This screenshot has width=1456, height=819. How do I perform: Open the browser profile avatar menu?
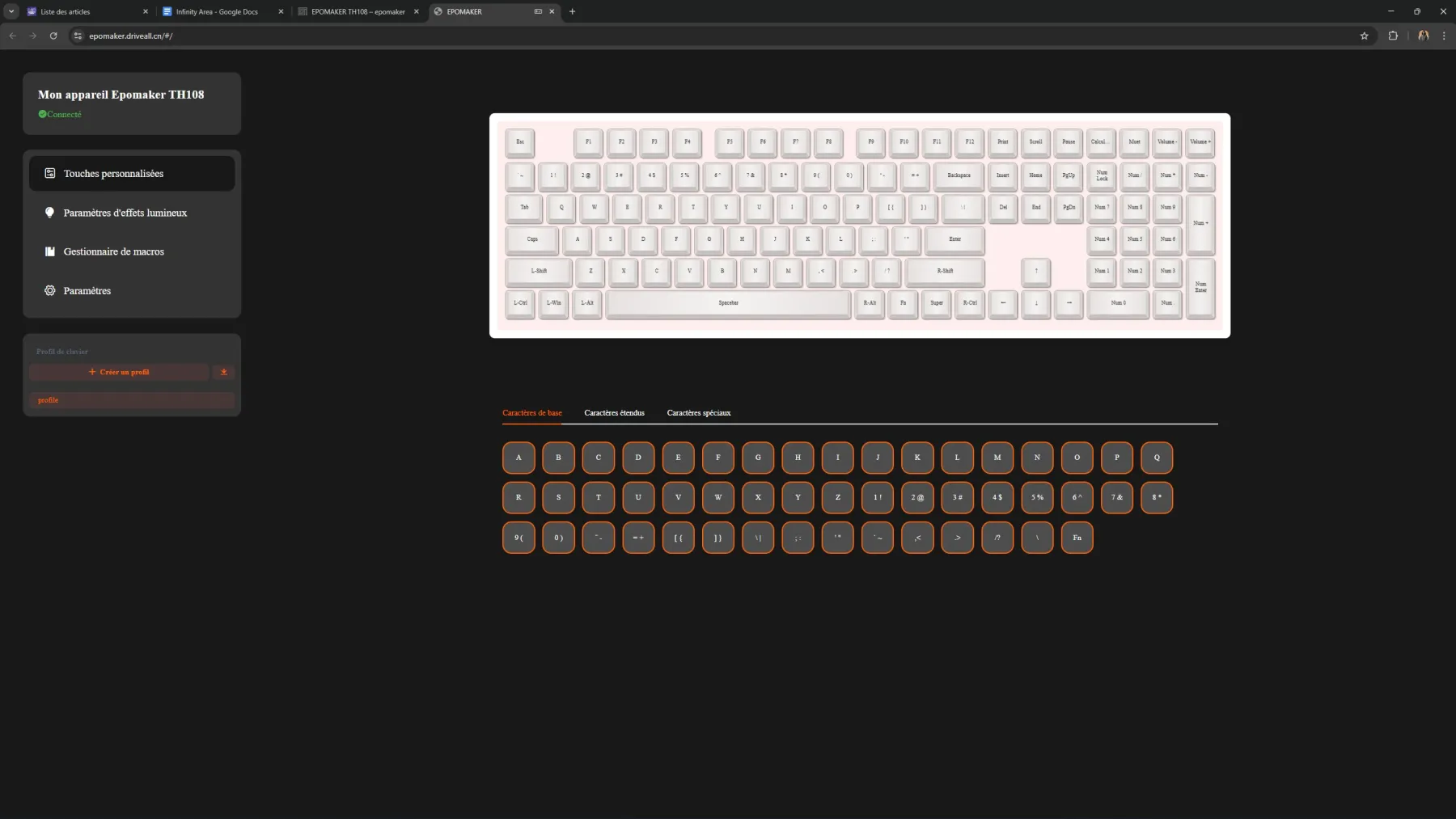click(x=1423, y=36)
